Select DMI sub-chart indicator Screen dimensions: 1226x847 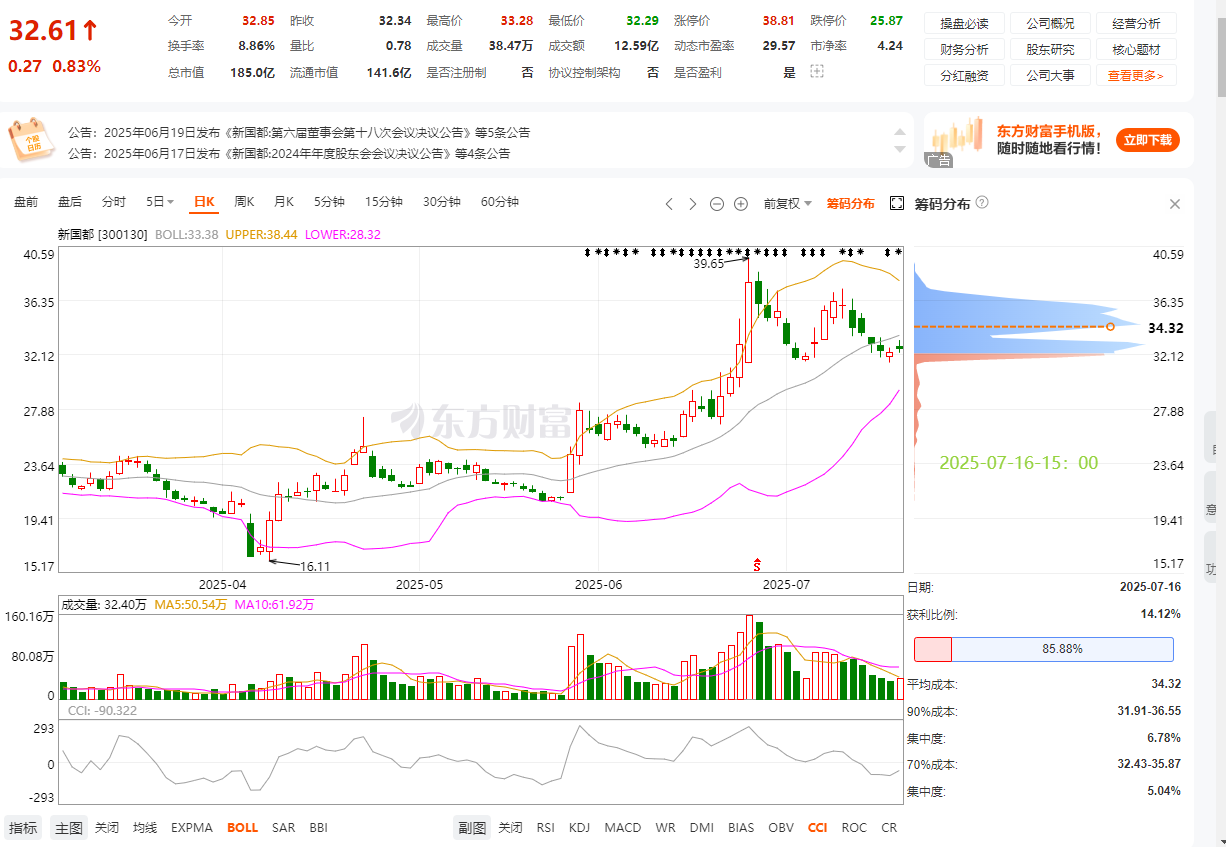702,828
